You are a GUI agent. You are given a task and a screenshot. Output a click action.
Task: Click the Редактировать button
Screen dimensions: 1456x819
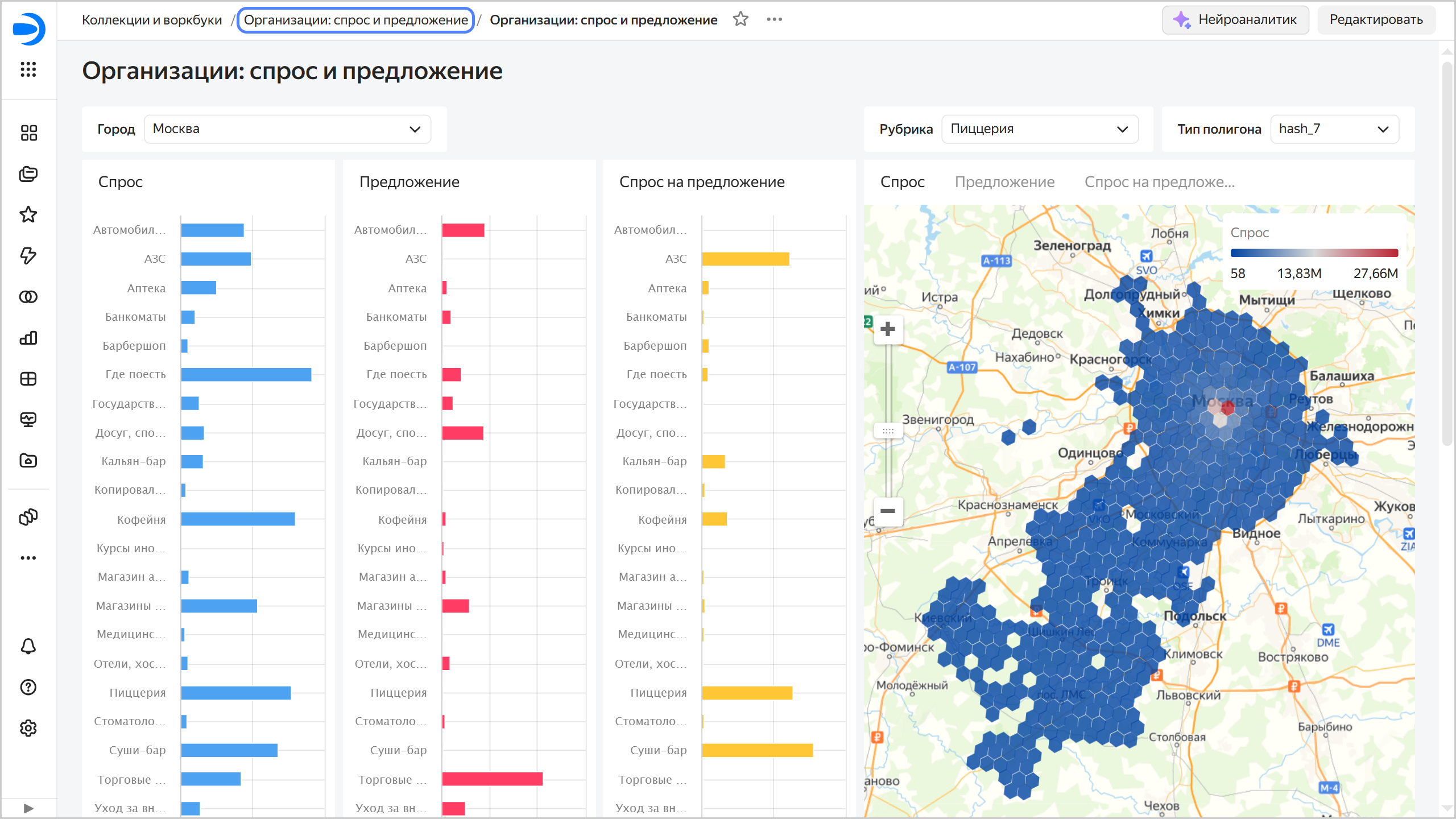tap(1376, 19)
